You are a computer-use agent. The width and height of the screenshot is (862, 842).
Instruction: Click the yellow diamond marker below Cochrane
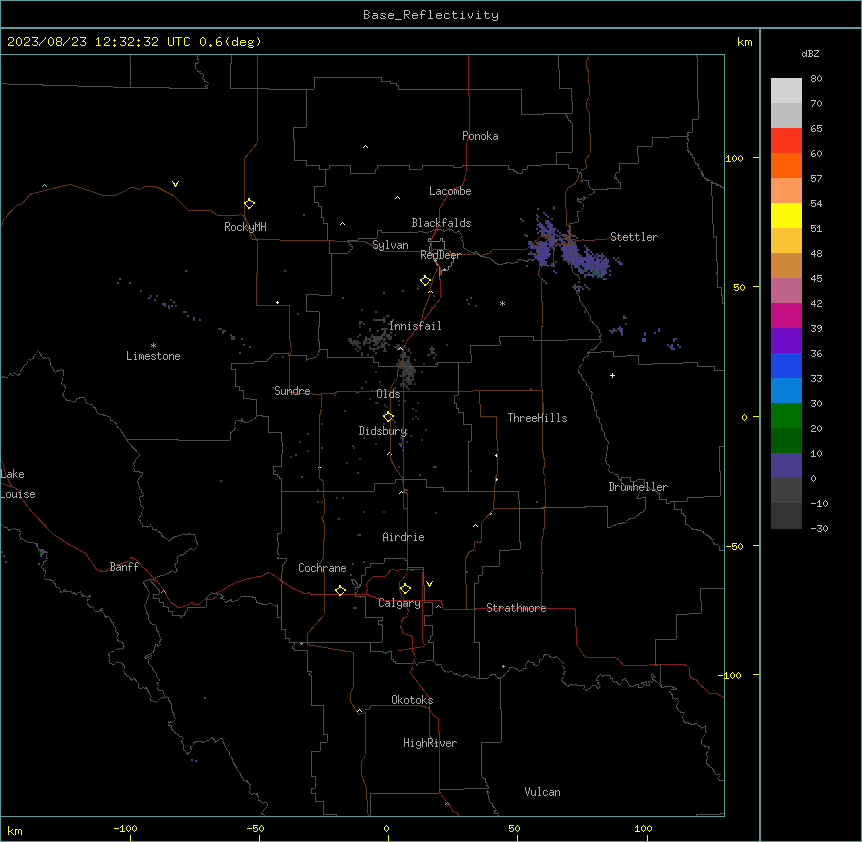pos(340,590)
